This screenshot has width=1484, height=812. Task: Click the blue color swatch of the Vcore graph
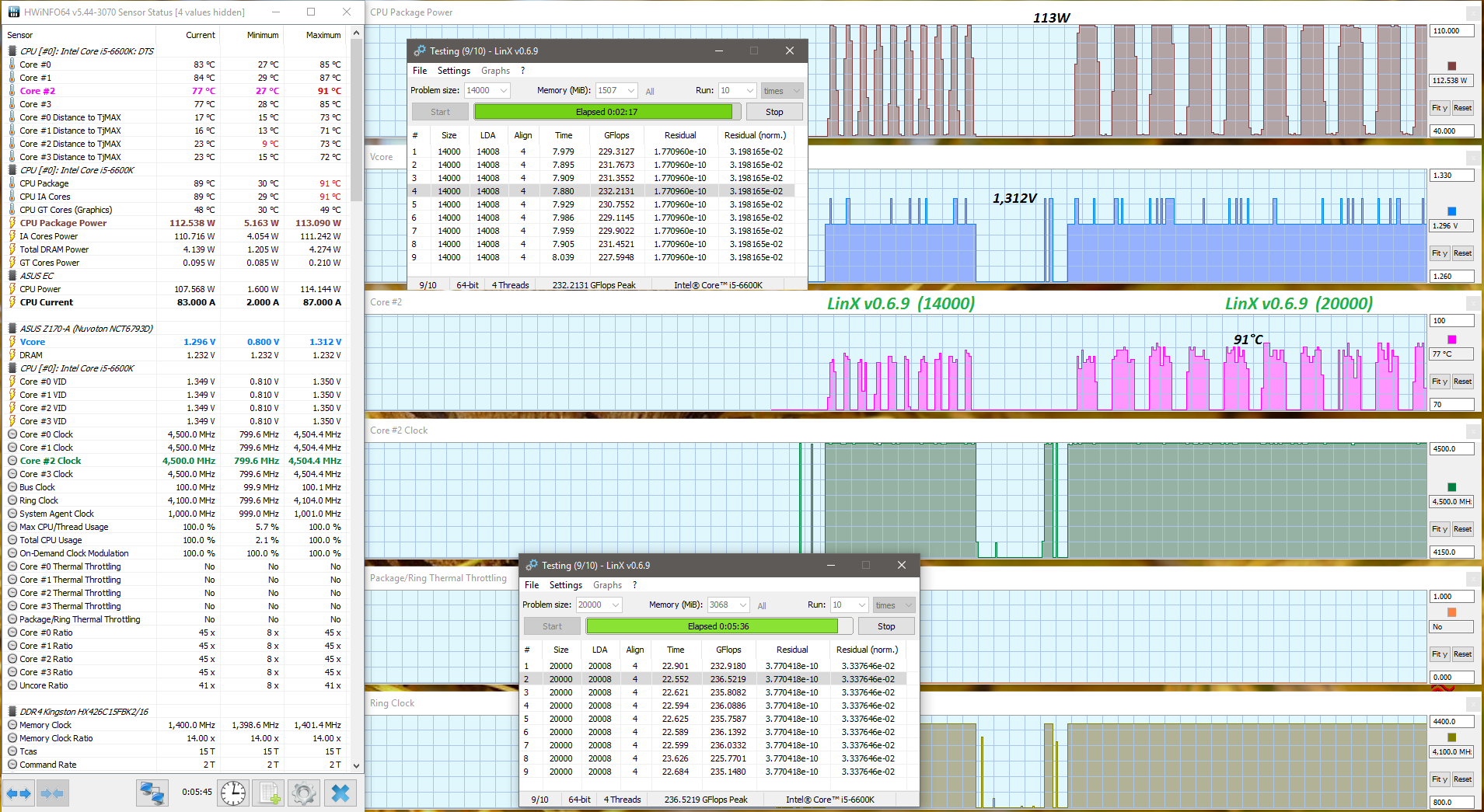pyautogui.click(x=1451, y=211)
